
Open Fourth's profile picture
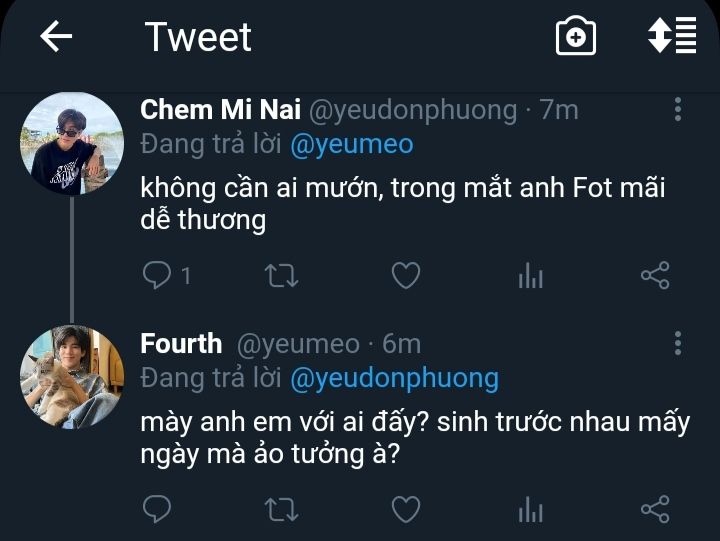pos(72,377)
